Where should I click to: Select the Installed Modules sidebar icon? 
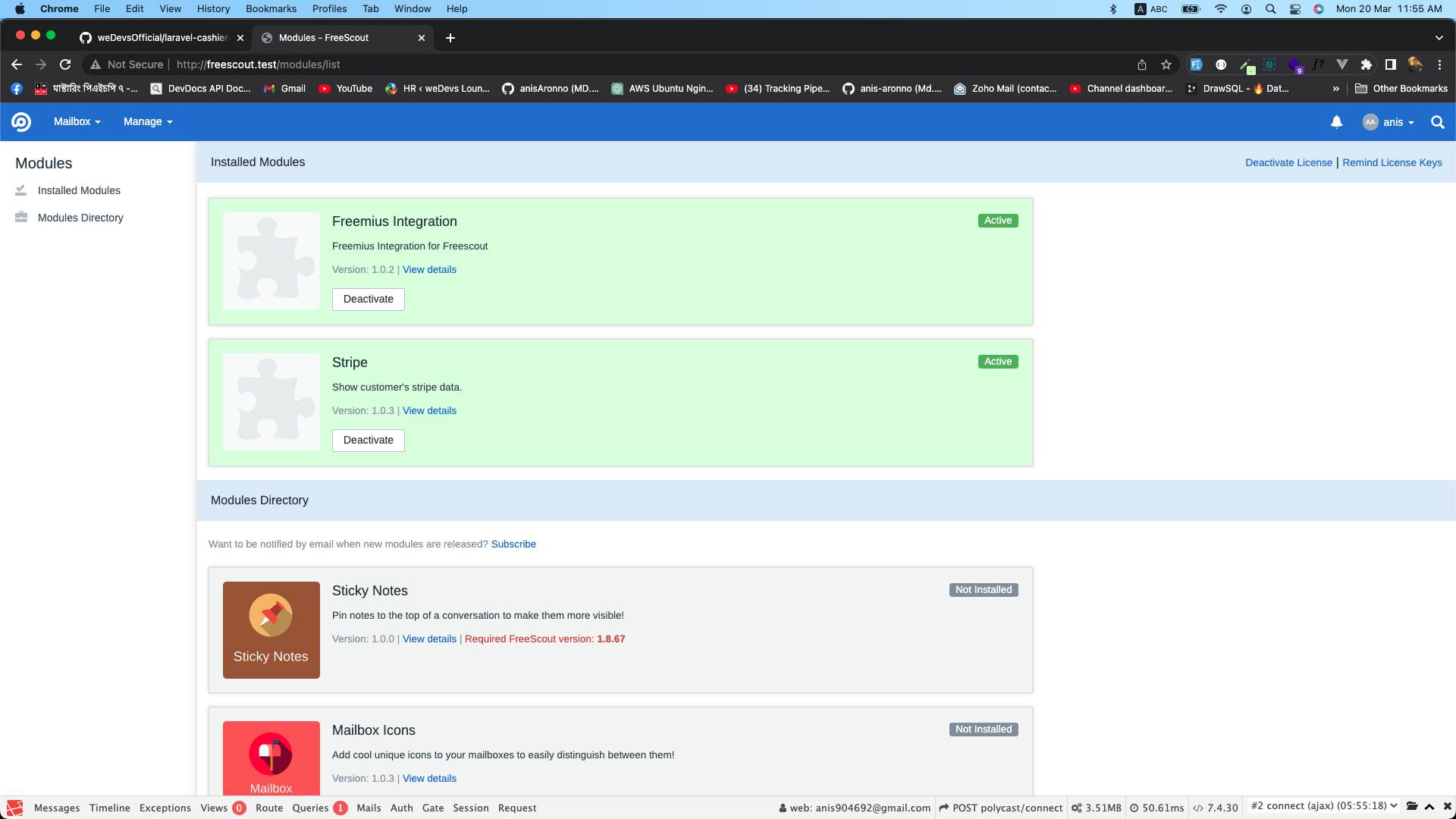pos(20,190)
